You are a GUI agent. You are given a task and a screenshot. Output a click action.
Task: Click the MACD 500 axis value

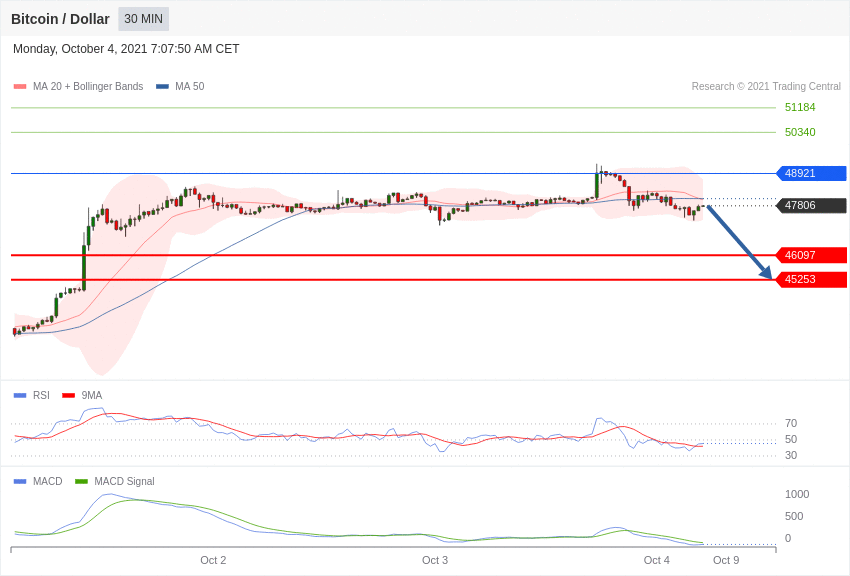[794, 516]
